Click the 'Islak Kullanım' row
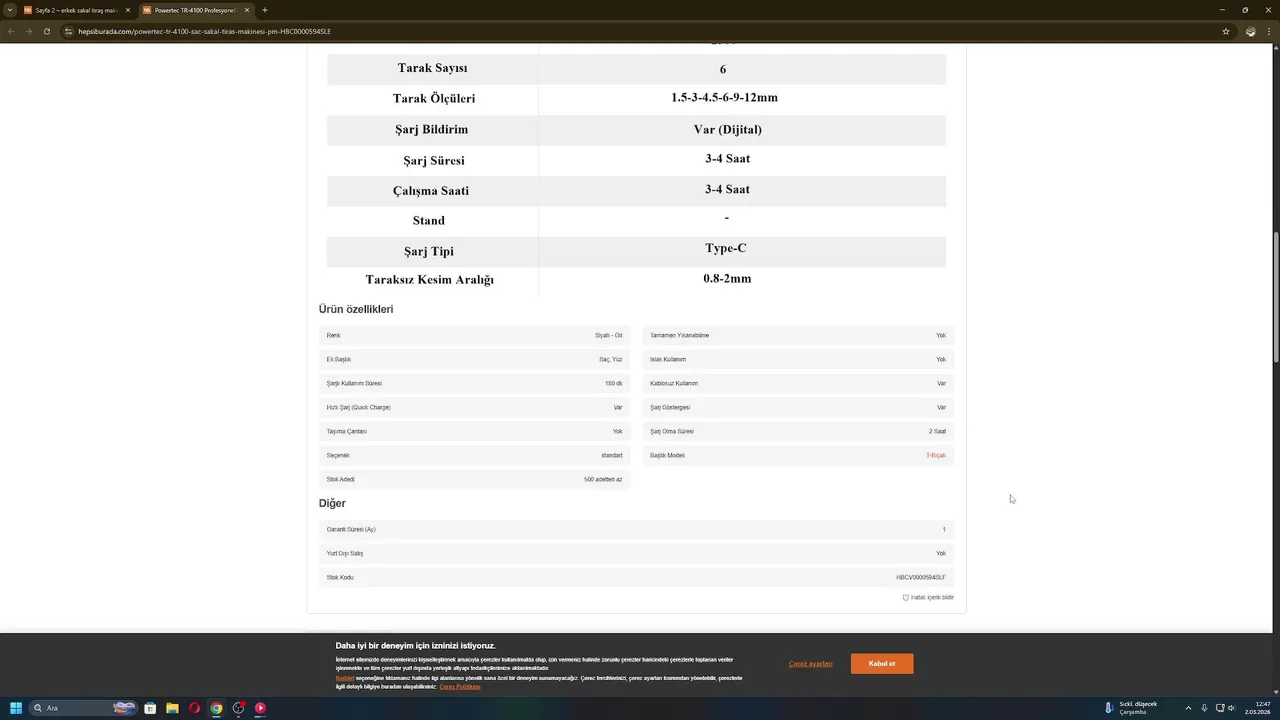 798,359
